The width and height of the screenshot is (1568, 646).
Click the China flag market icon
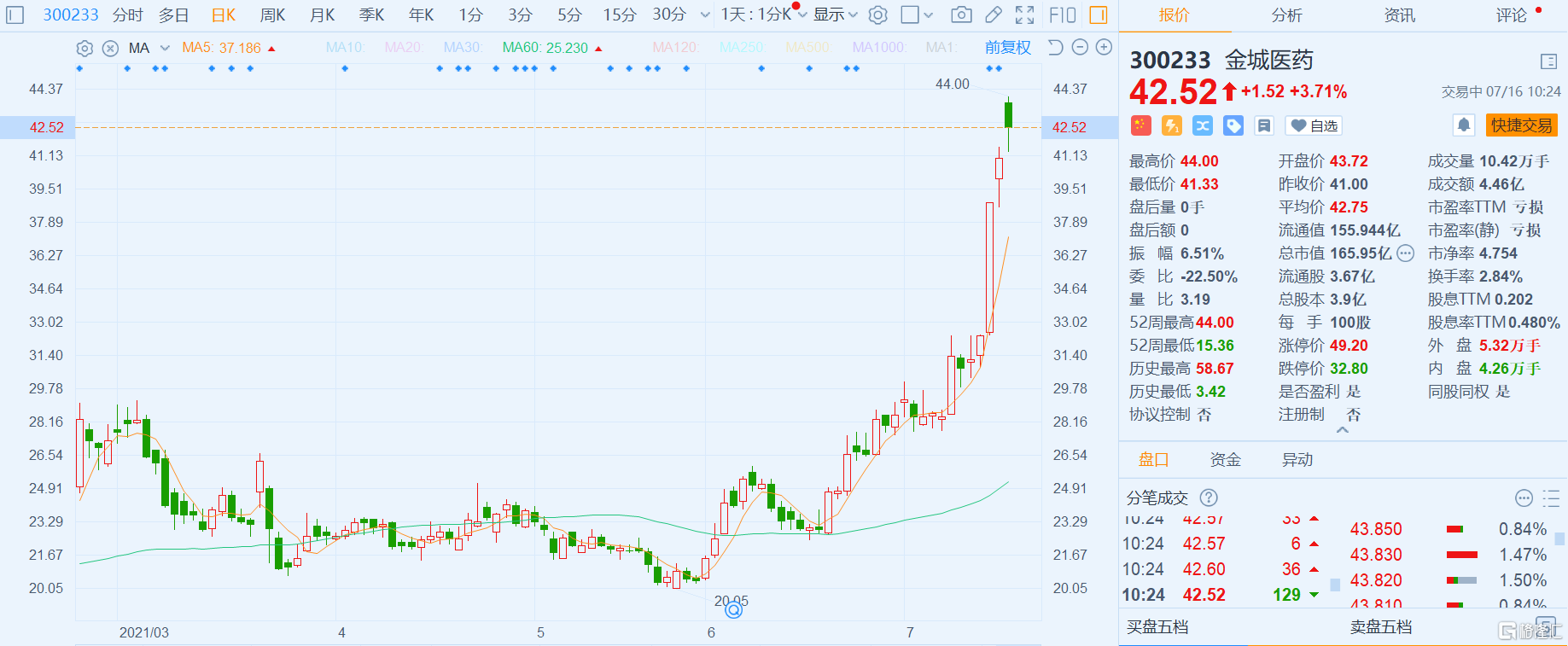point(1141,126)
